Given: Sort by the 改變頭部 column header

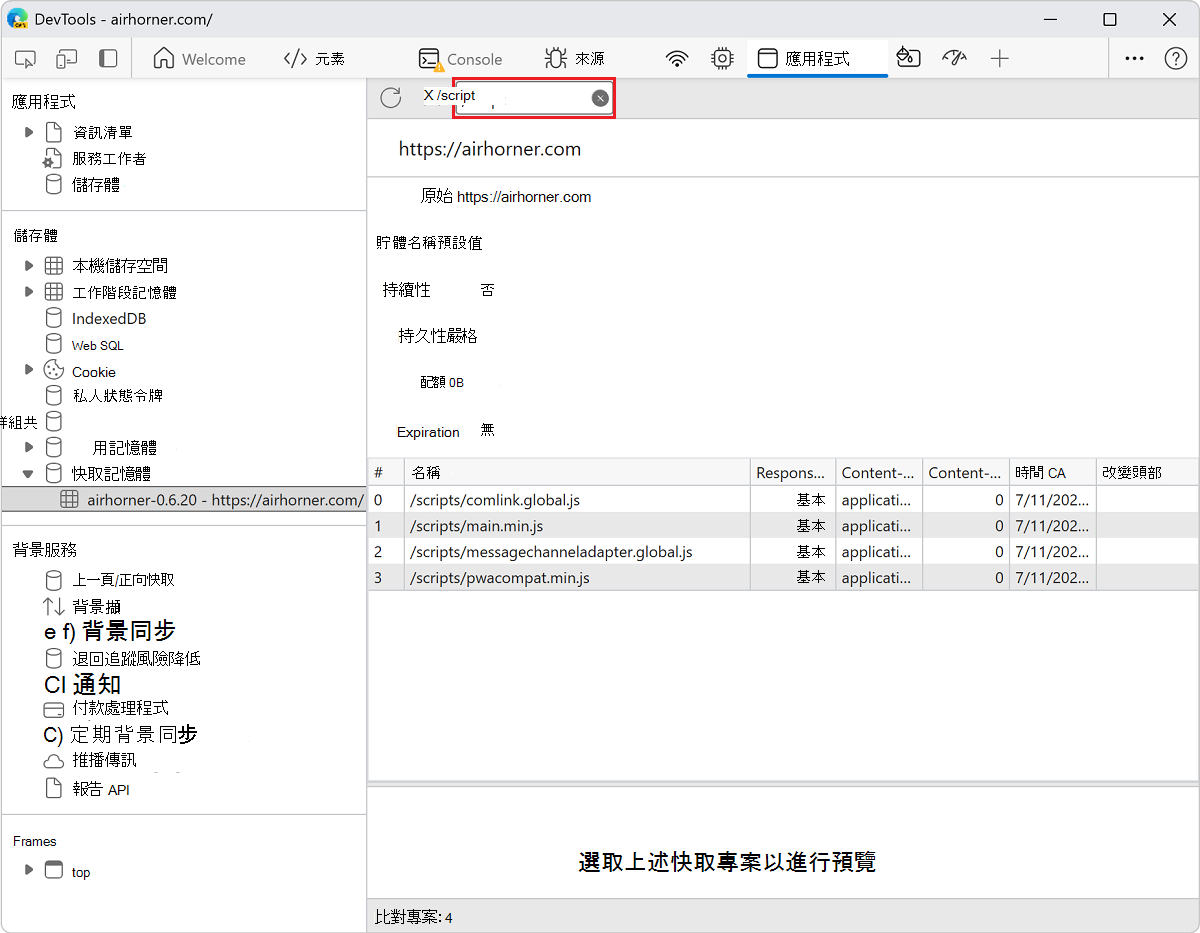Looking at the screenshot, I should [x=1147, y=473].
